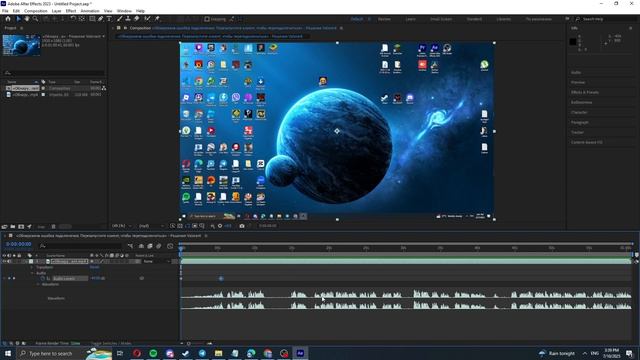The height and width of the screenshot is (360, 640).
Task: Select the Pen tool
Action: [100, 19]
